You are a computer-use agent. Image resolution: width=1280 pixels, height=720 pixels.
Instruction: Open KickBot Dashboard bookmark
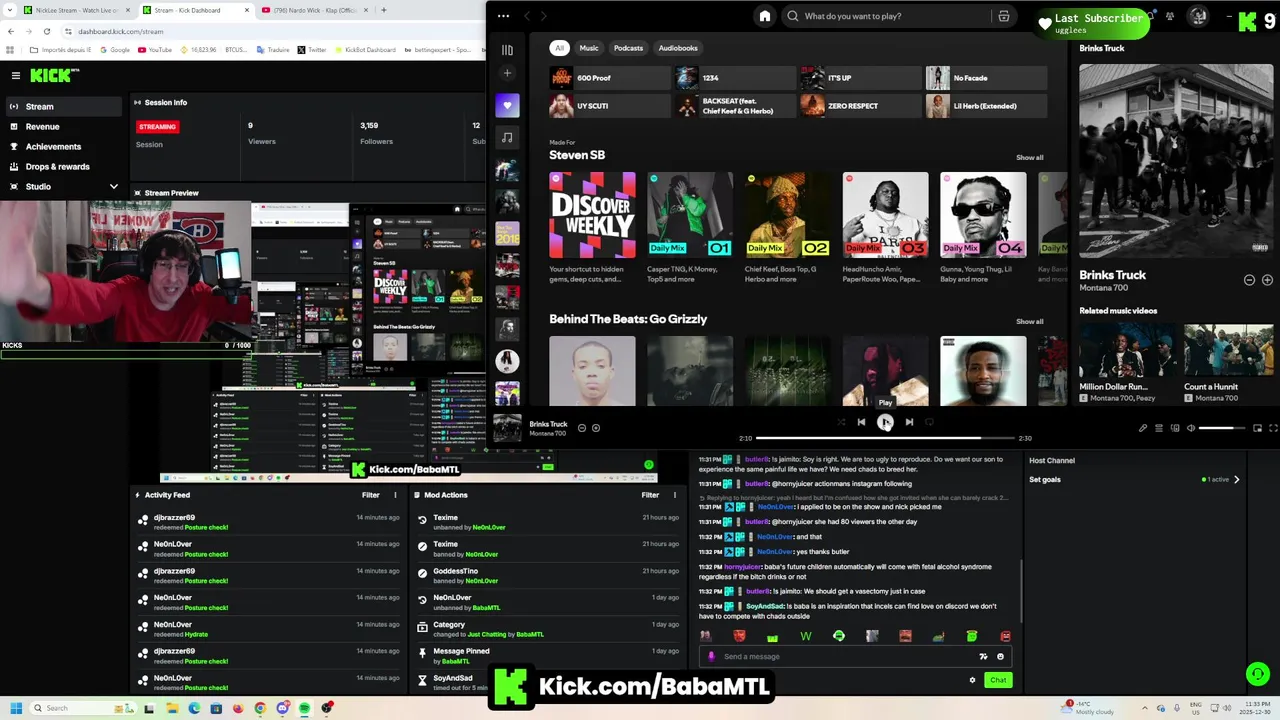364,49
